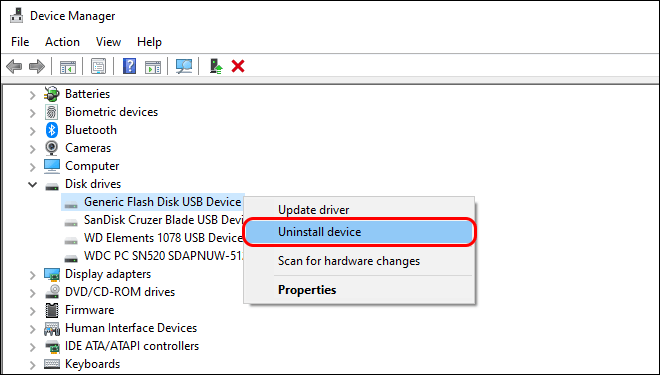Screen dimensions: 660x375
Task: Open the Action menu
Action: pyautogui.click(x=62, y=42)
